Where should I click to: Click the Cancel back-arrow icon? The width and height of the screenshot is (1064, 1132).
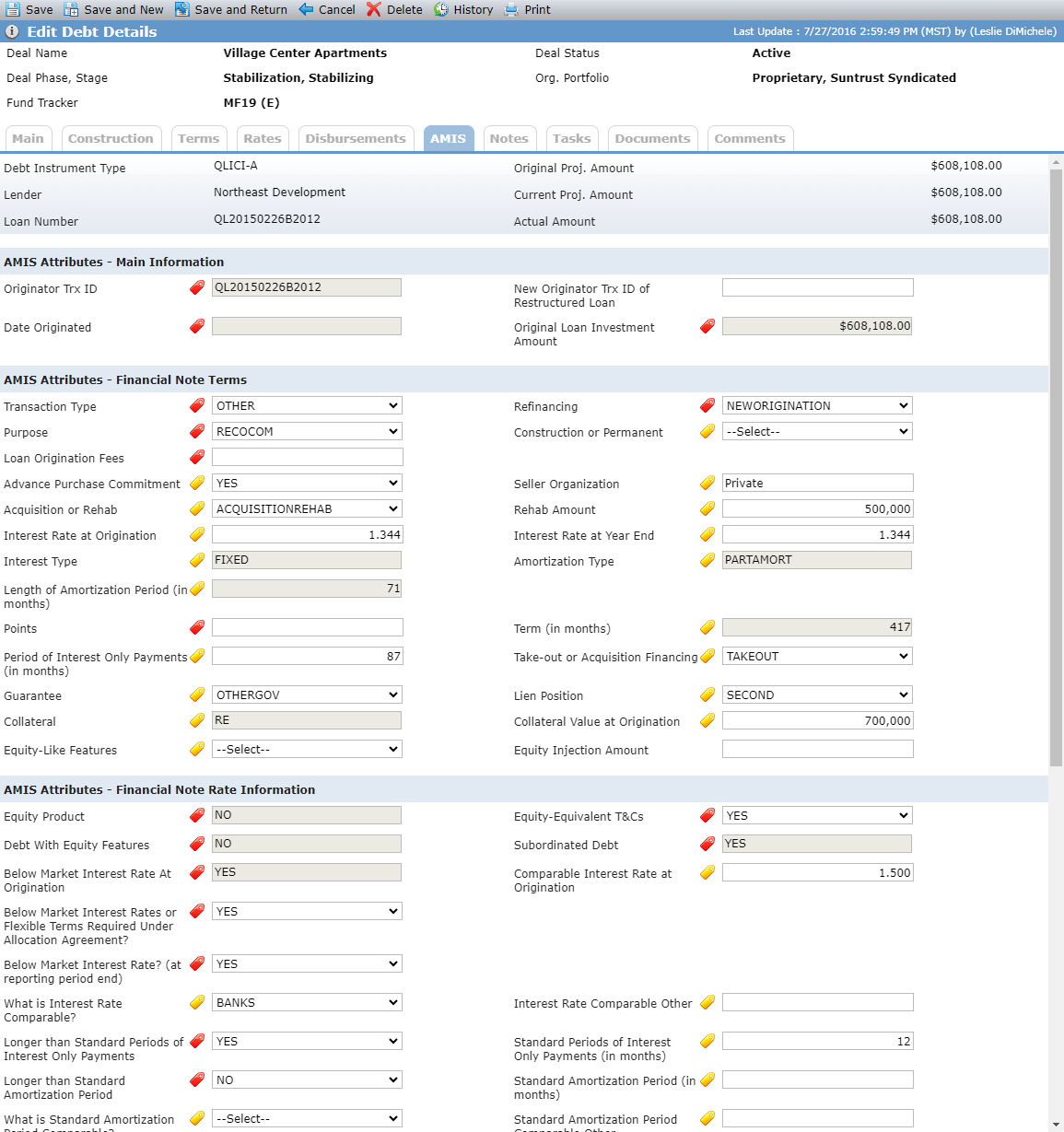(306, 9)
